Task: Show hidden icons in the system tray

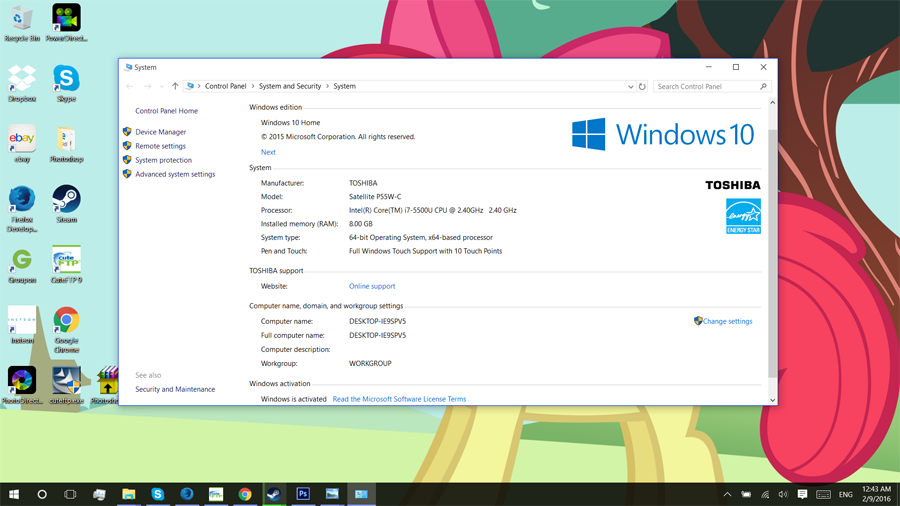Action: 727,494
